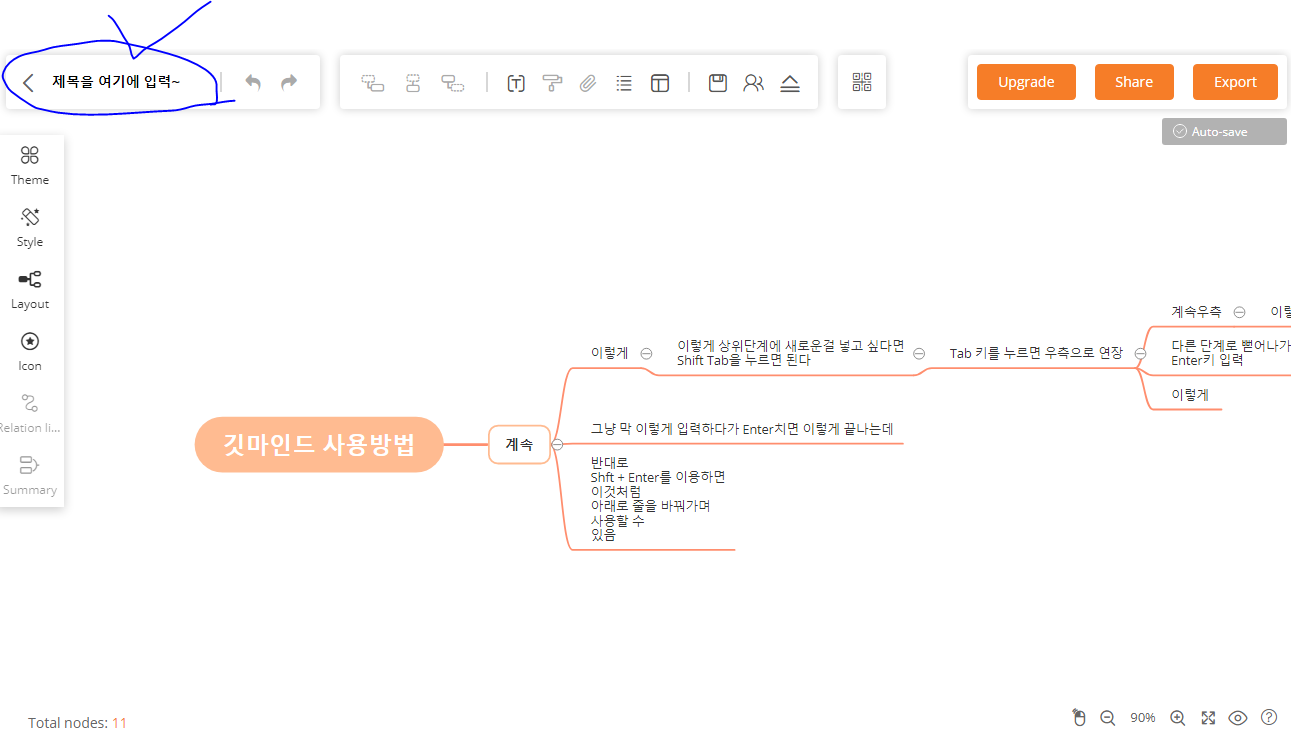Viewport: 1291px width, 732px height.
Task: Toggle the Auto-save indicator
Action: pyautogui.click(x=1224, y=131)
